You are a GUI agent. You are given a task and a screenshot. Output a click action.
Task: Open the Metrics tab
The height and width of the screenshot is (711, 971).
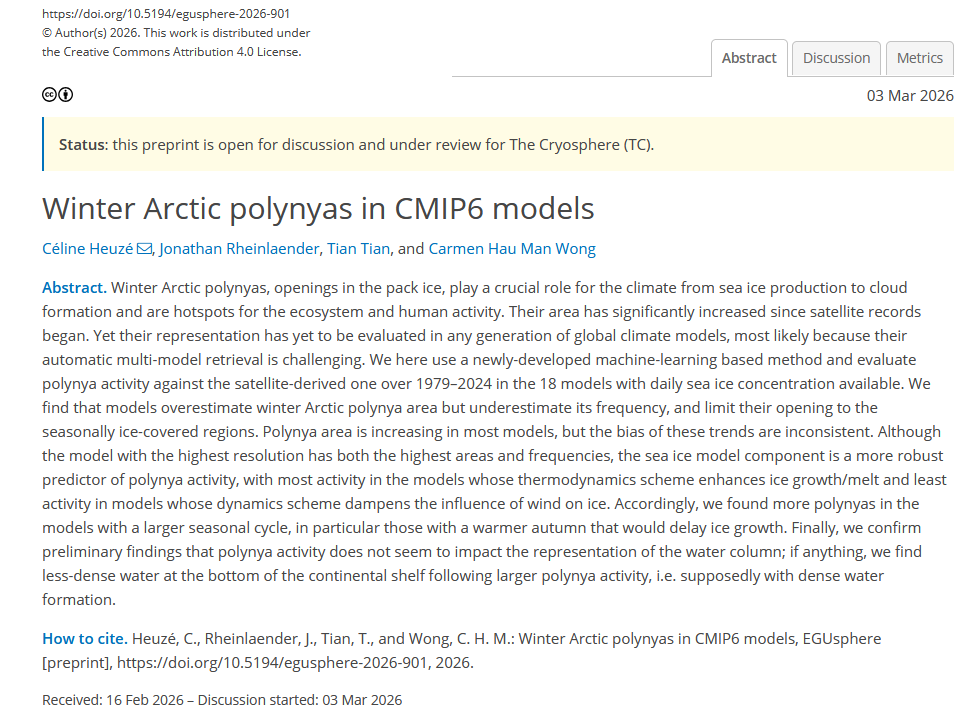pos(919,58)
